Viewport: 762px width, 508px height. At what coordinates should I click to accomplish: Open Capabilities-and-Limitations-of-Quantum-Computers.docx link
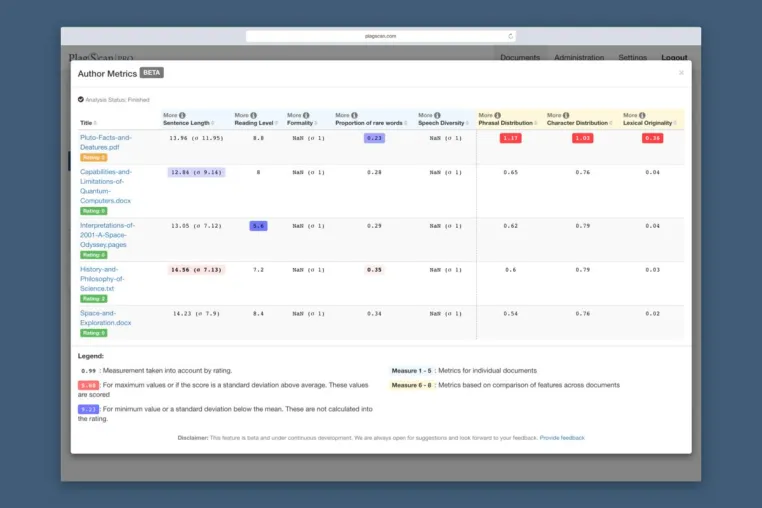(x=105, y=186)
